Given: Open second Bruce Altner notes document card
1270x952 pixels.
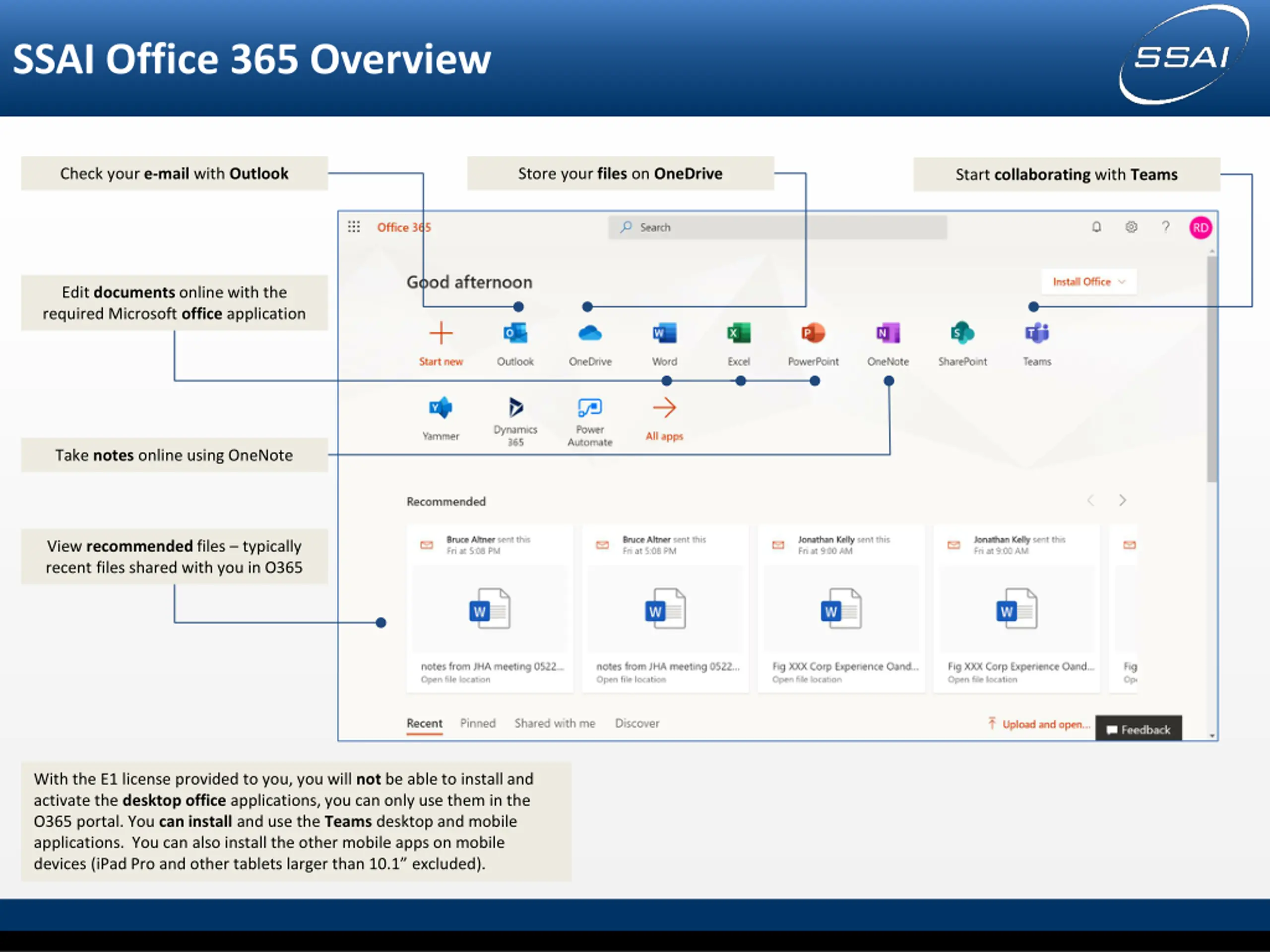Looking at the screenshot, I should pos(665,608).
